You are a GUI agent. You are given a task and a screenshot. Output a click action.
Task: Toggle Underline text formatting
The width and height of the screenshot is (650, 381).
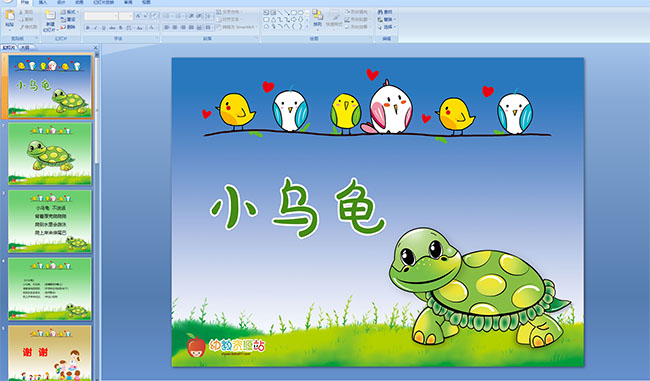pos(104,28)
